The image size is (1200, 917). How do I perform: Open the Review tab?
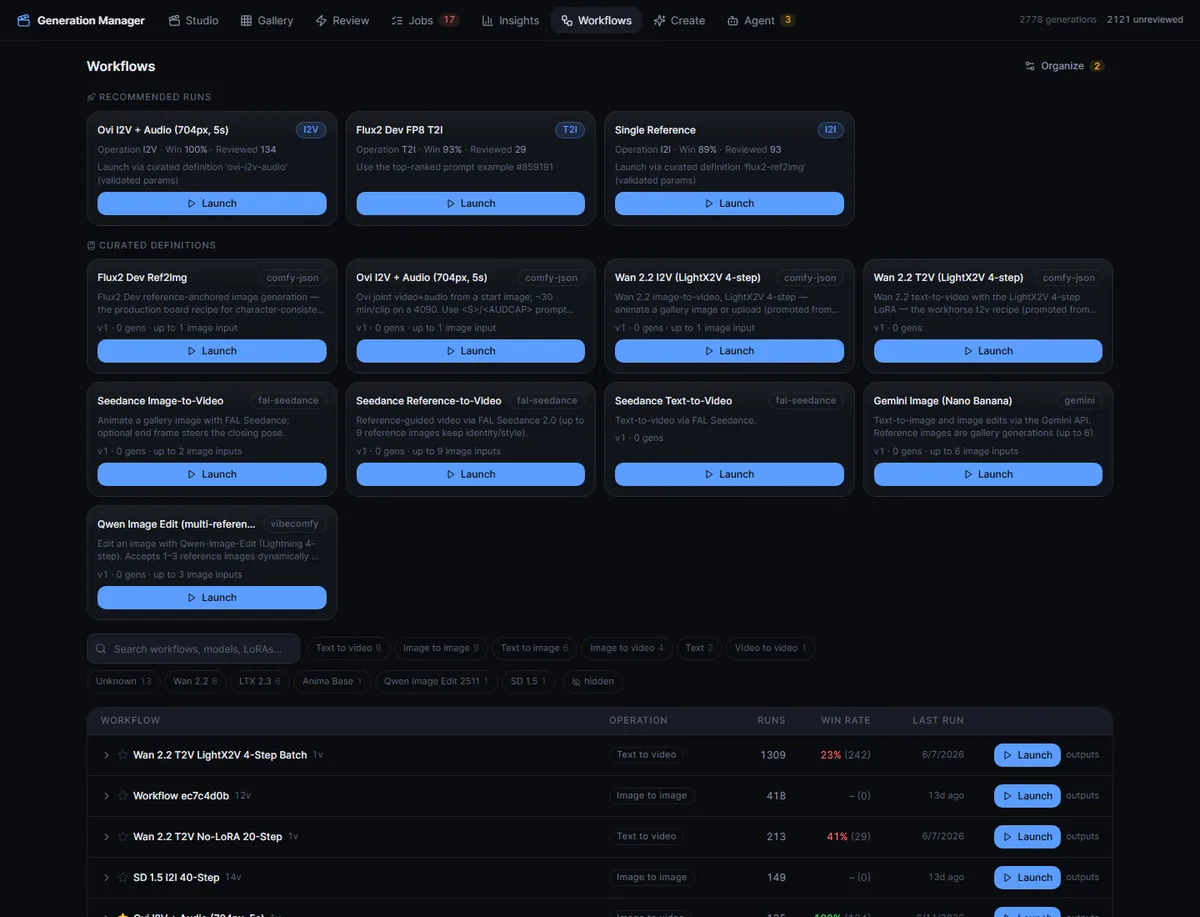(342, 20)
